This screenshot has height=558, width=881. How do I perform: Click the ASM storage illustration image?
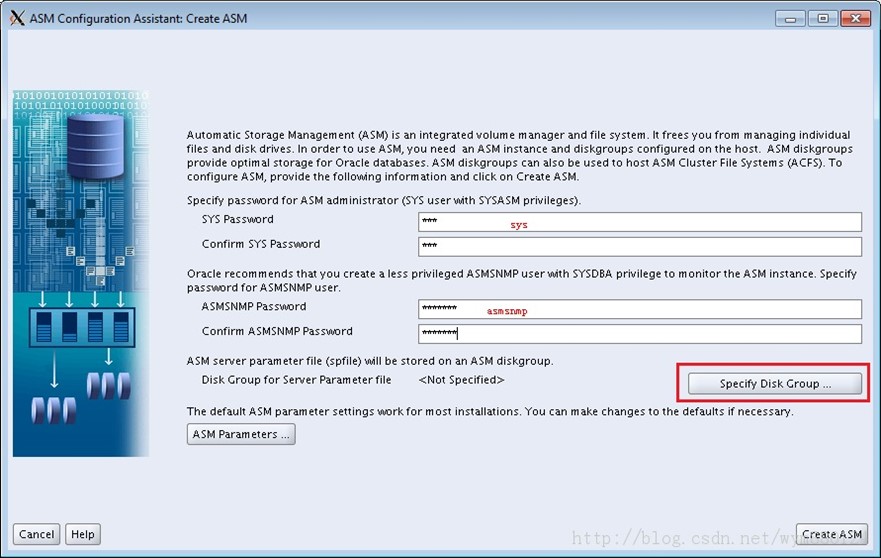[81, 273]
